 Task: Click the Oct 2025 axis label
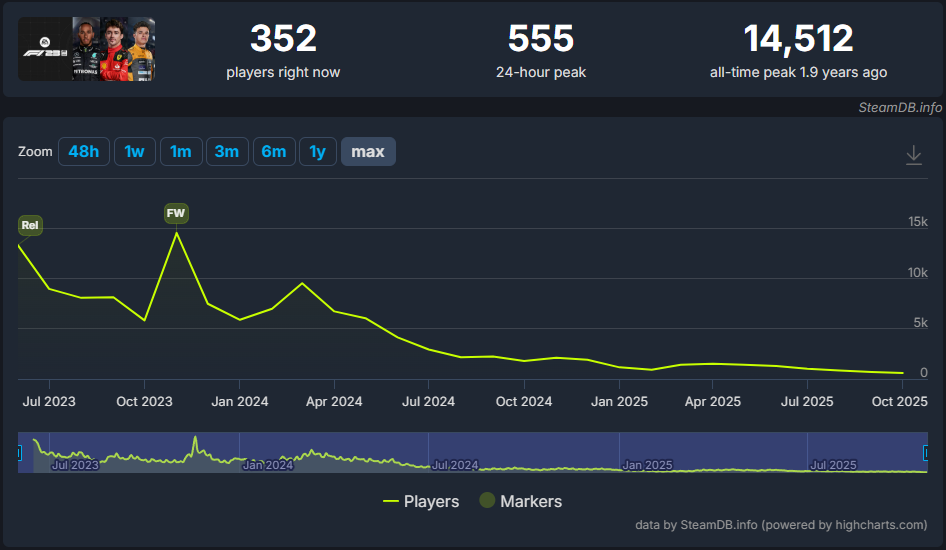900,402
